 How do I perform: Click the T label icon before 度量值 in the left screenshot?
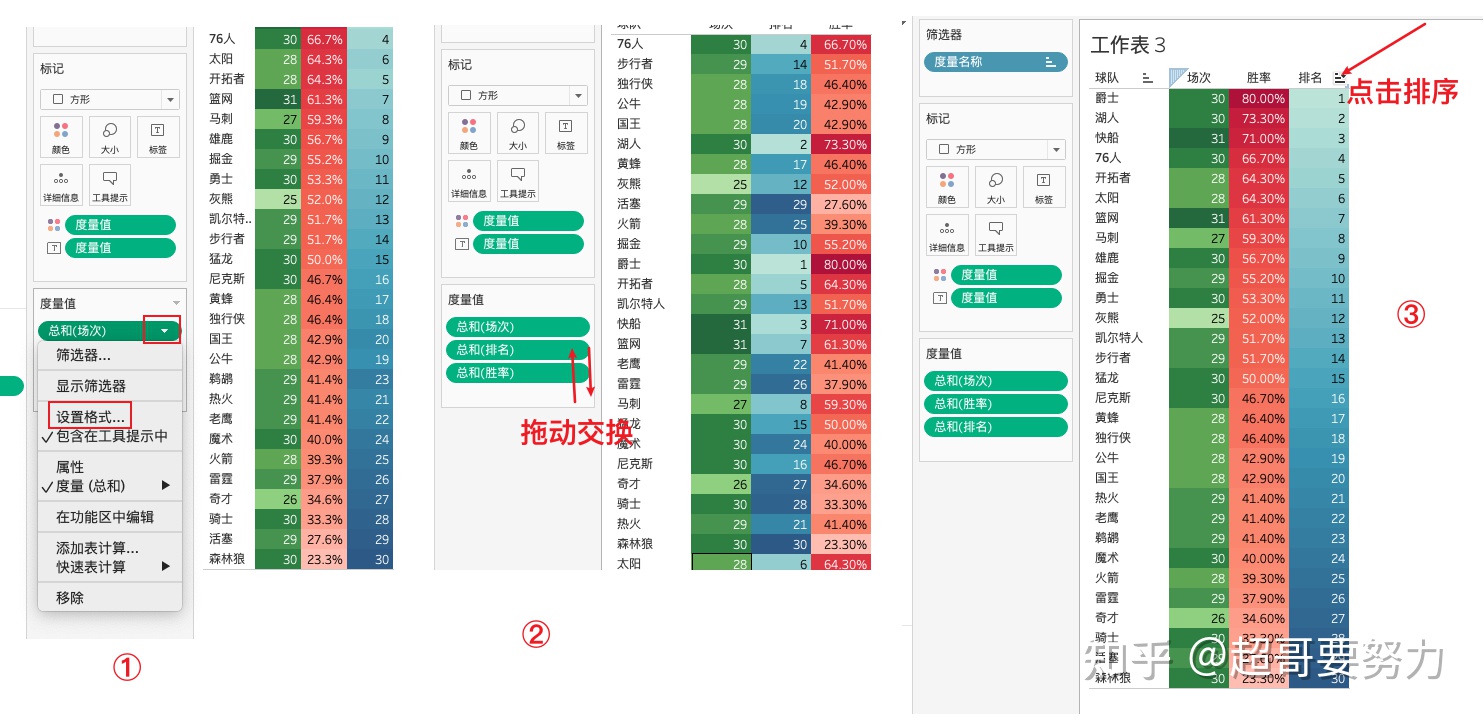pyautogui.click(x=54, y=247)
